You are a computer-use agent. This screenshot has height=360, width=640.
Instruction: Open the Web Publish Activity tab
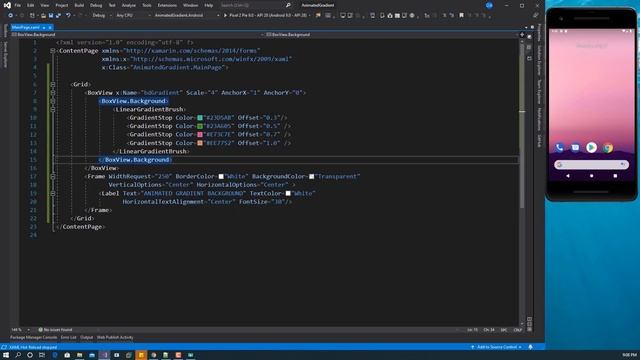click(115, 338)
